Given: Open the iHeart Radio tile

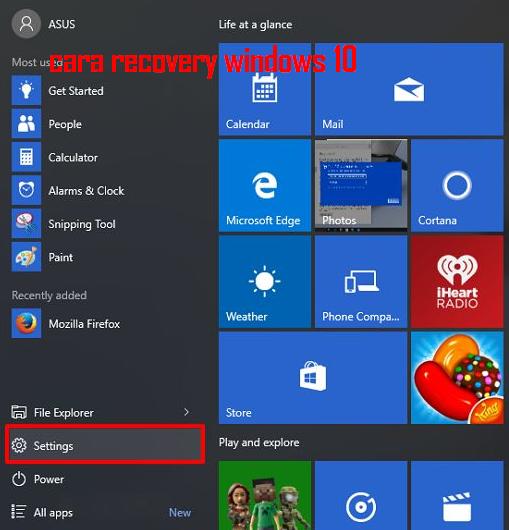Looking at the screenshot, I should pyautogui.click(x=457, y=282).
